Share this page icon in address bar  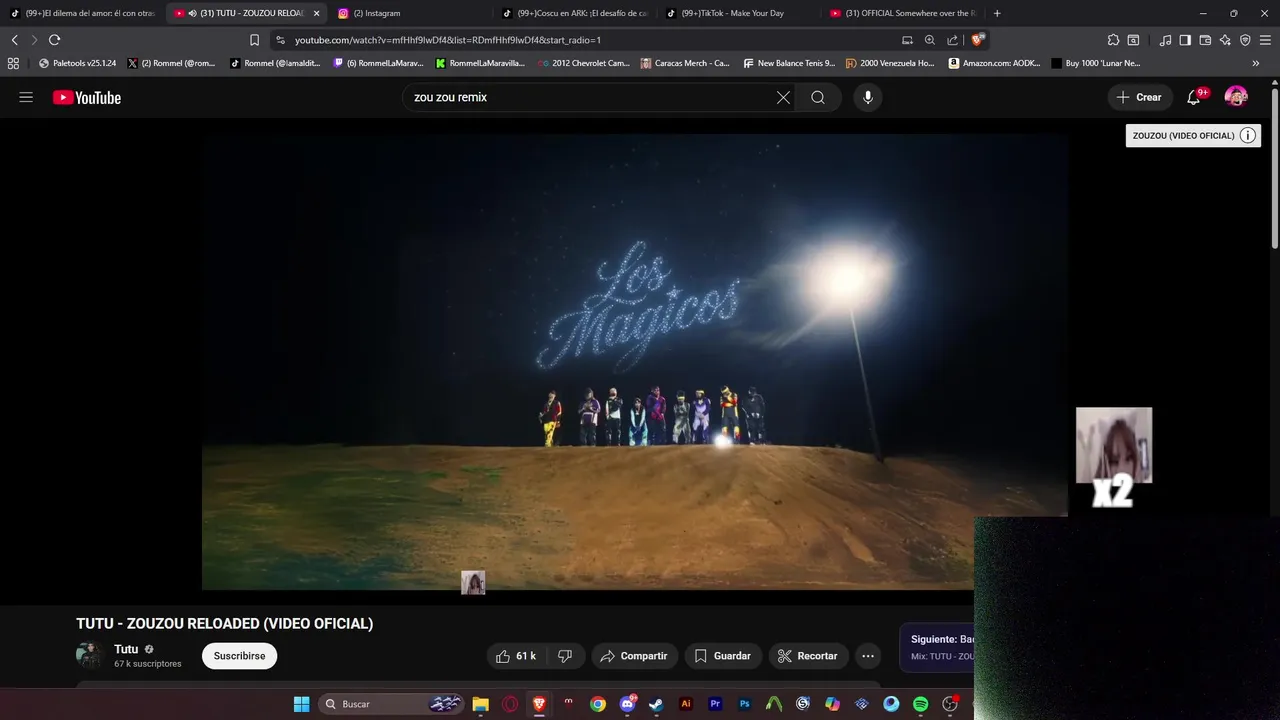[x=952, y=40]
